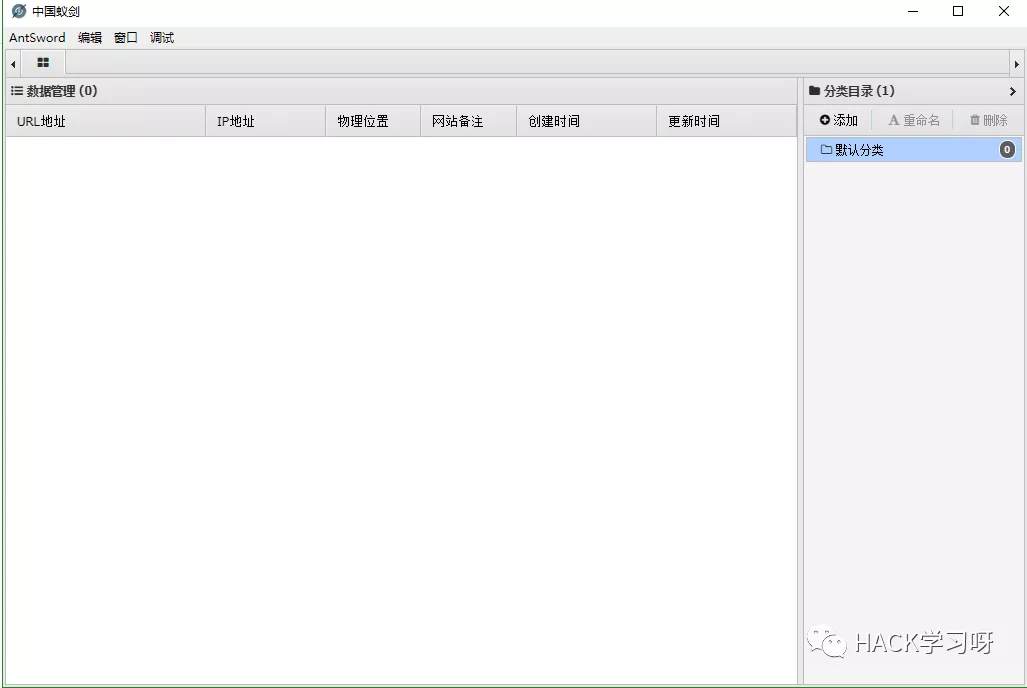Click the right scroll arrow on the tab bar
Screen dimensions: 1027x688
click(1016, 62)
